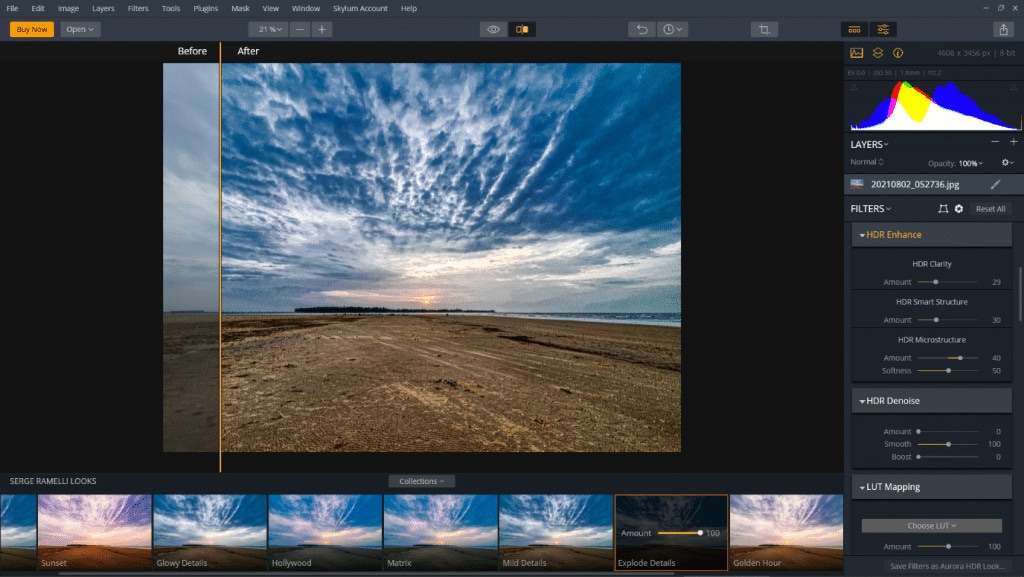The height and width of the screenshot is (577, 1024).
Task: Toggle the before/after compare view button
Action: (x=522, y=29)
